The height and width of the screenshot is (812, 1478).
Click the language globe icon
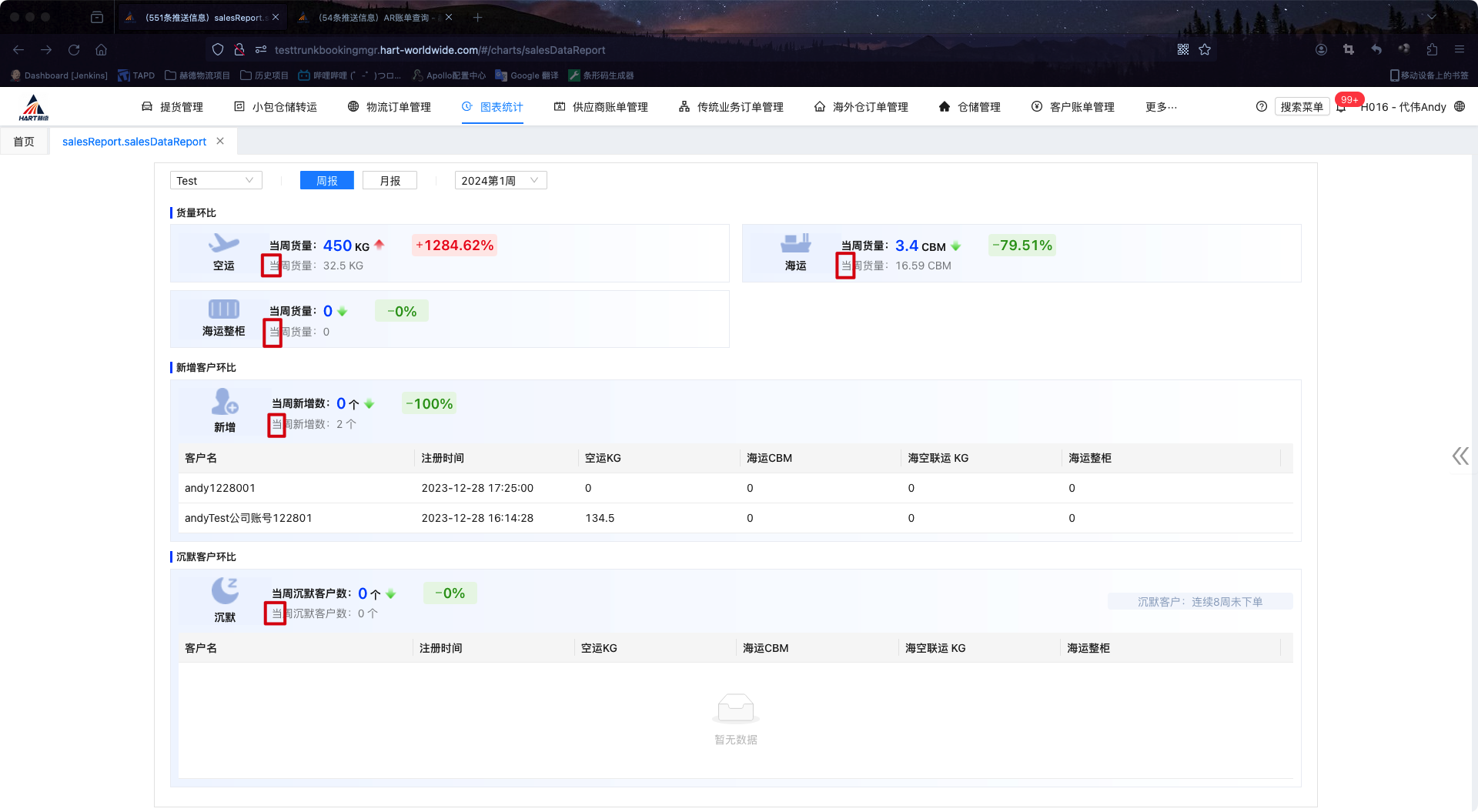pyautogui.click(x=1460, y=107)
